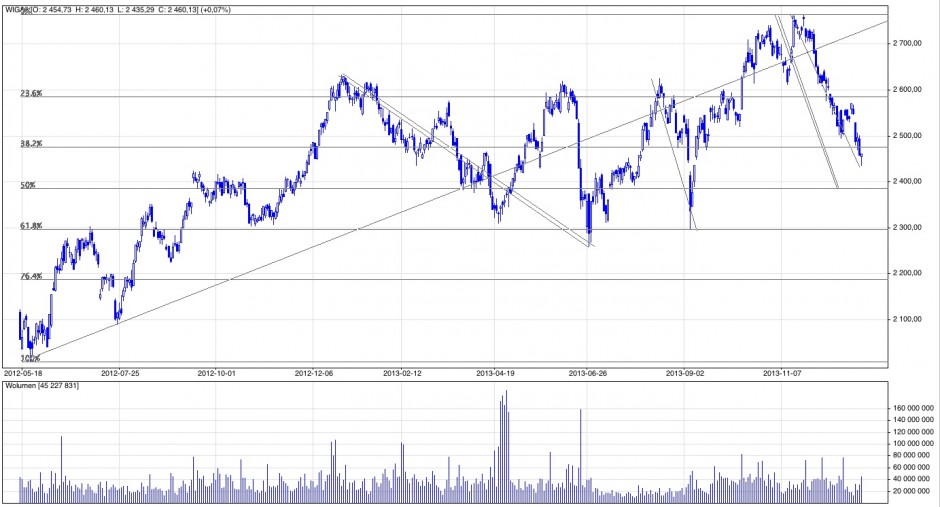Screen dimensions: 940x507
Task: Click the 2012-05-18 date on time axis
Action: (x=24, y=372)
